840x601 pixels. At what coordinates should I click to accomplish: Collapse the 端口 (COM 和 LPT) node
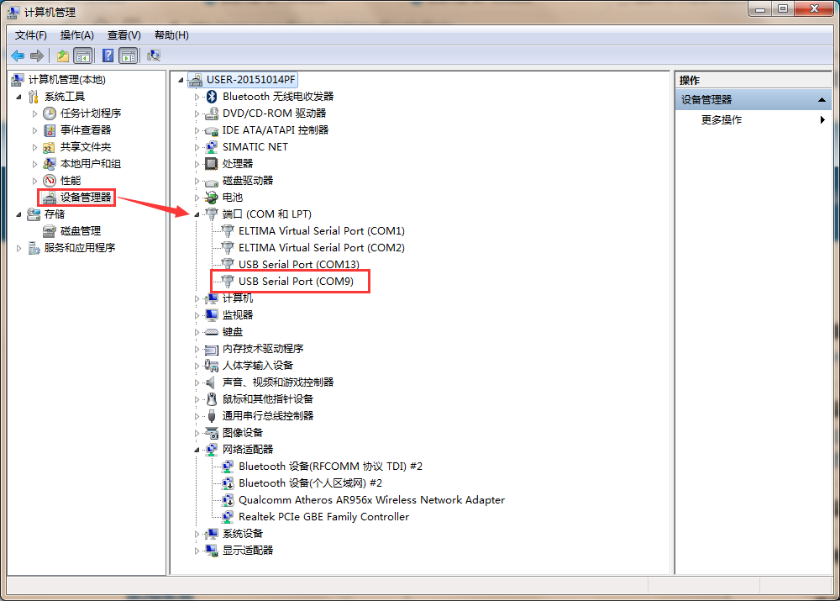197,214
